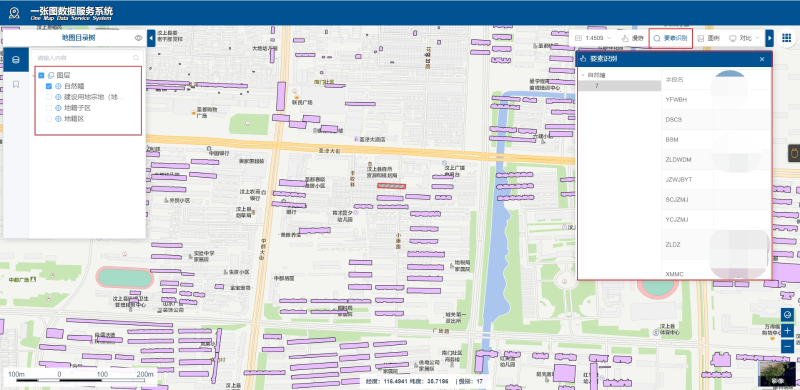Collapse left panel with blue arrow
800x390 pixels.
[x=151, y=38]
